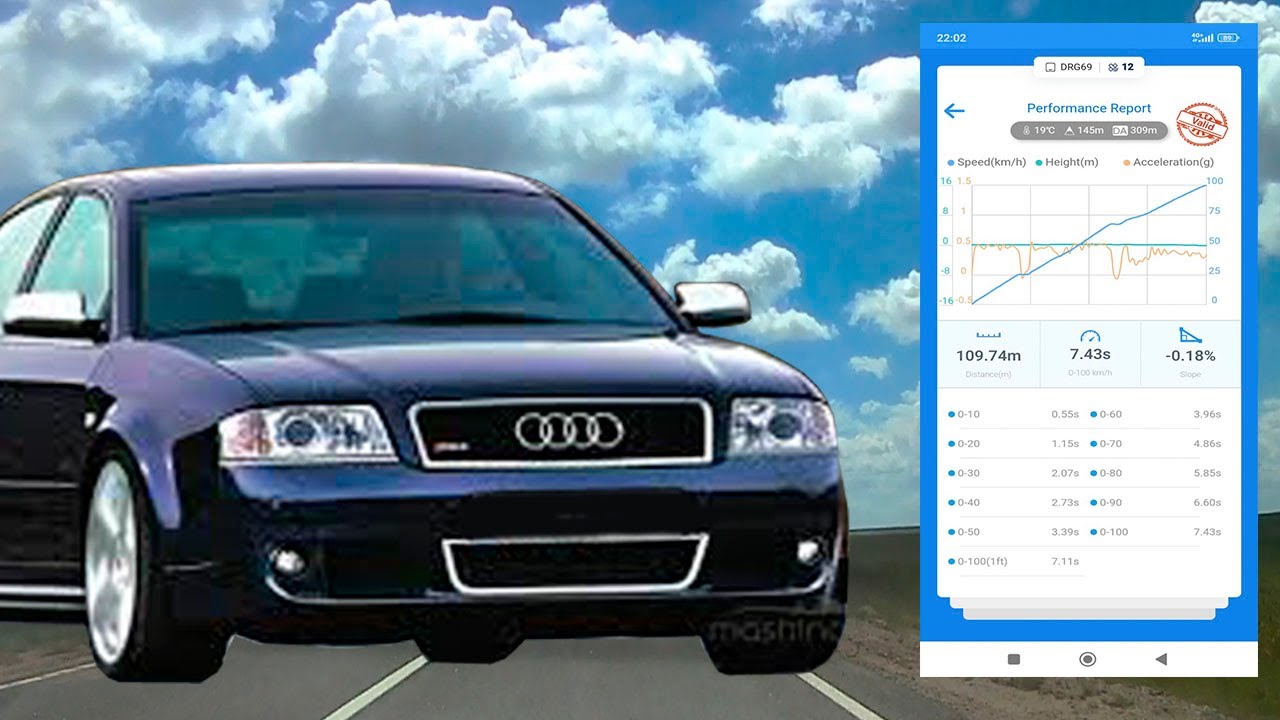Tap the Android recent apps square
1280x720 pixels.
coord(1014,659)
